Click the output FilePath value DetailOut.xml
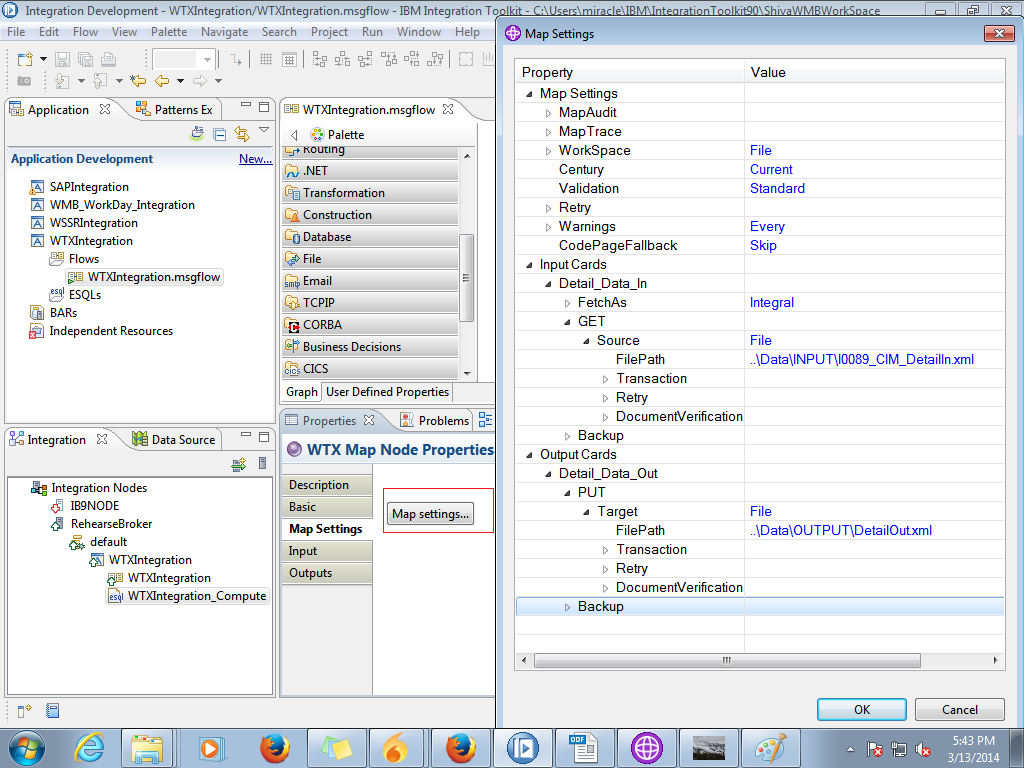This screenshot has width=1024, height=768. tap(840, 530)
